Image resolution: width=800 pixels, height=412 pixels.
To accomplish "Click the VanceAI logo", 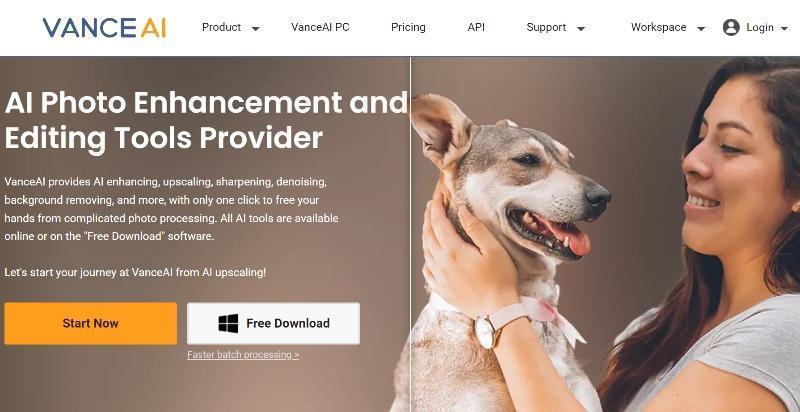I will (x=105, y=28).
